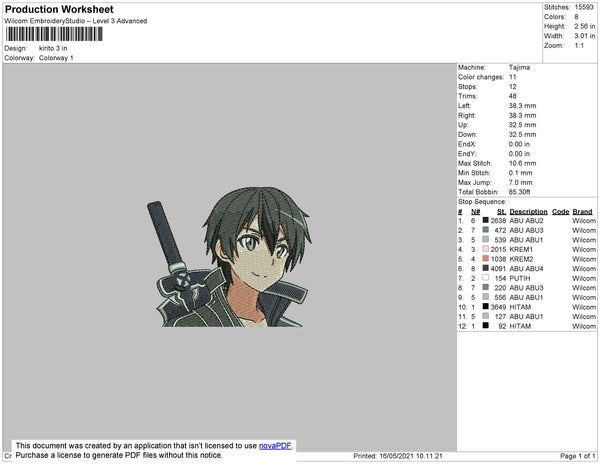Click the 'PUTIH' description

(x=520, y=278)
